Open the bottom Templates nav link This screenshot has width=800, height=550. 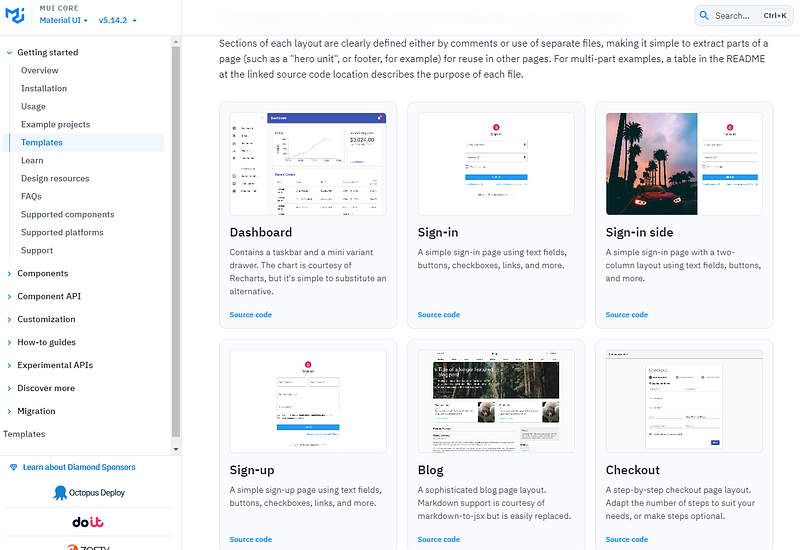pos(24,434)
